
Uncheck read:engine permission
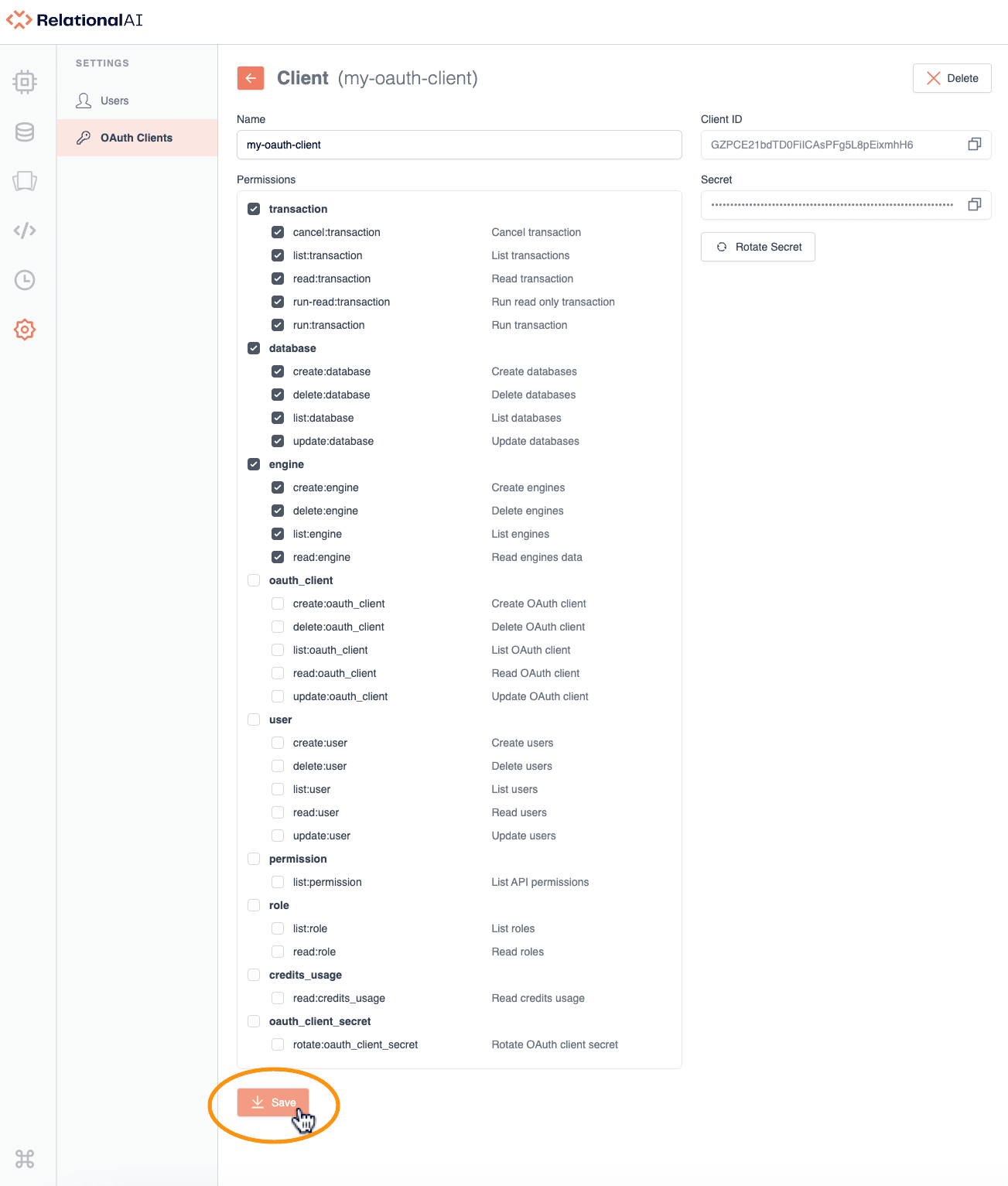[278, 557]
